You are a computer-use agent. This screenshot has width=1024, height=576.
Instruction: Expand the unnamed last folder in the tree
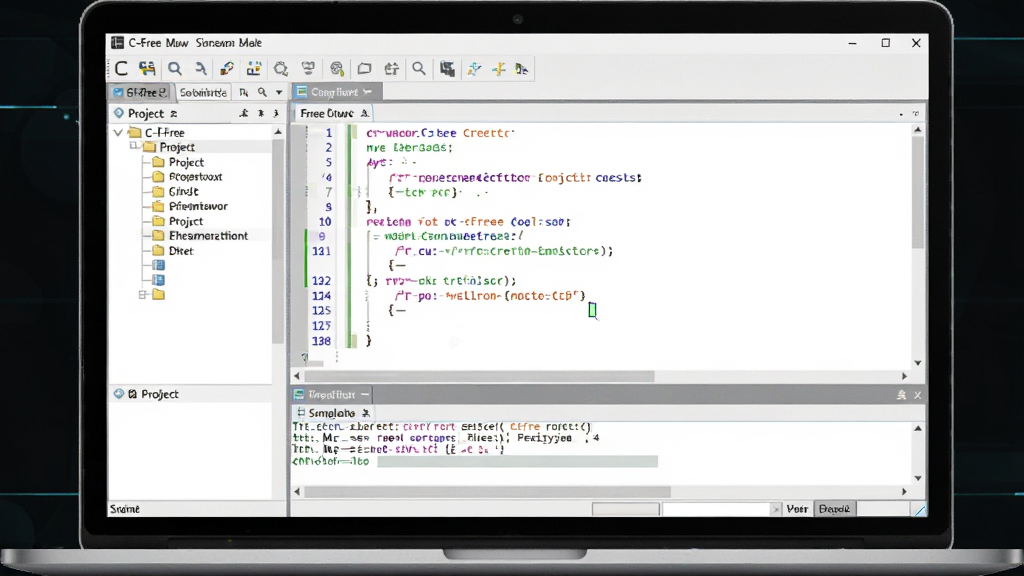(x=142, y=295)
